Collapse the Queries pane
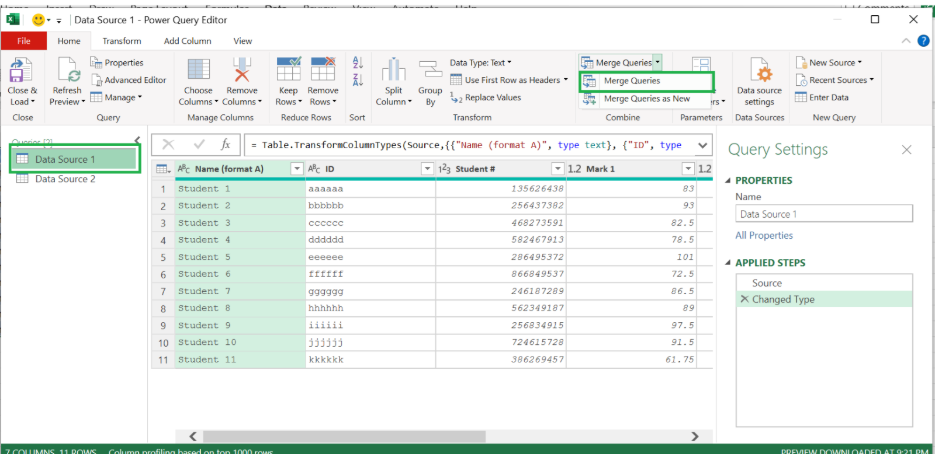Viewport: 936px width, 454px height. point(137,140)
